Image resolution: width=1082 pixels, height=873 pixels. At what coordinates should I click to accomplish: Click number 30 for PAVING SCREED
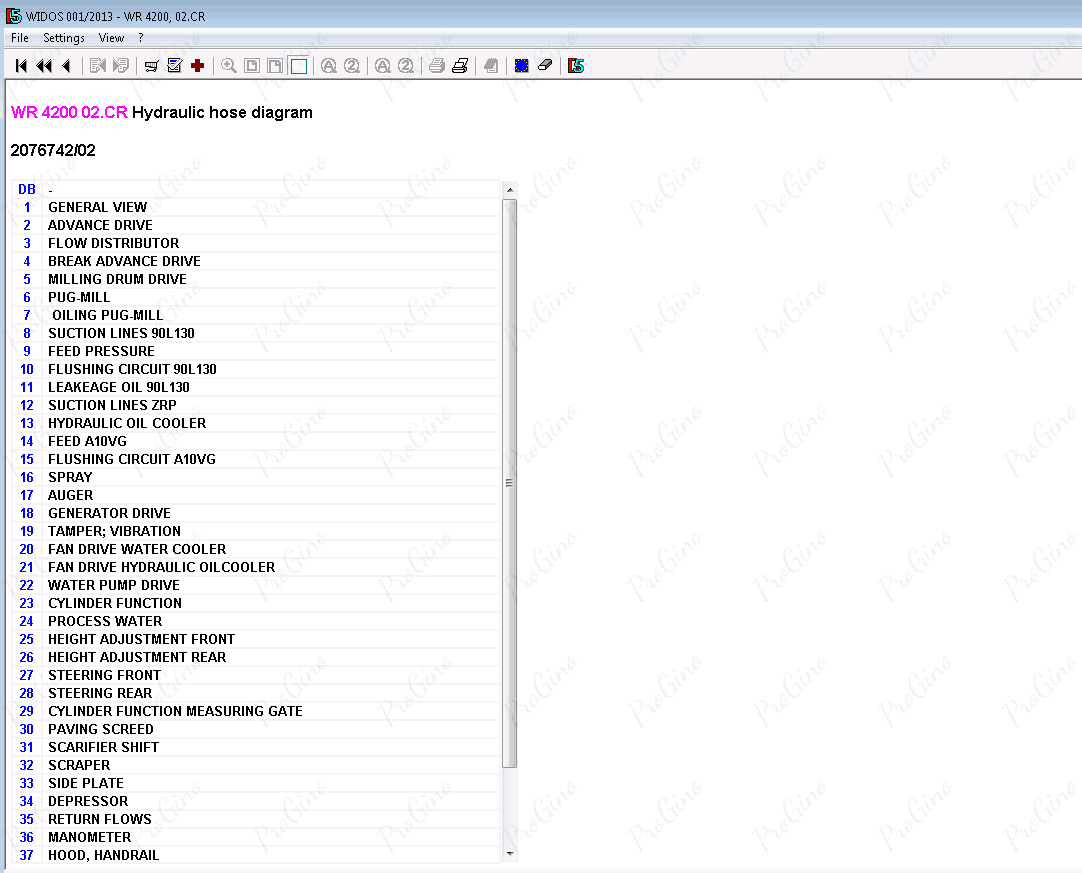point(27,729)
